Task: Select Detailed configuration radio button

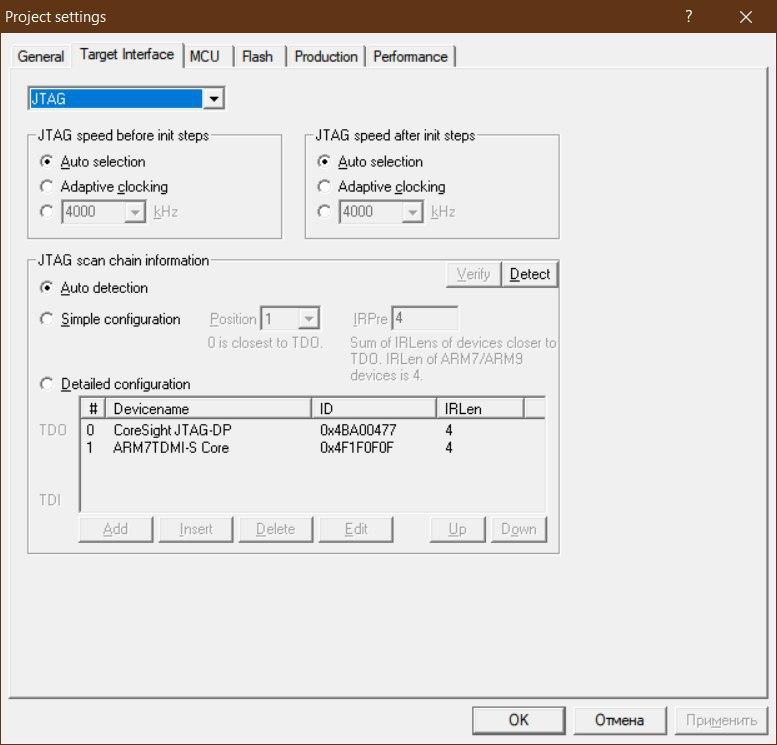Action: pyautogui.click(x=46, y=384)
